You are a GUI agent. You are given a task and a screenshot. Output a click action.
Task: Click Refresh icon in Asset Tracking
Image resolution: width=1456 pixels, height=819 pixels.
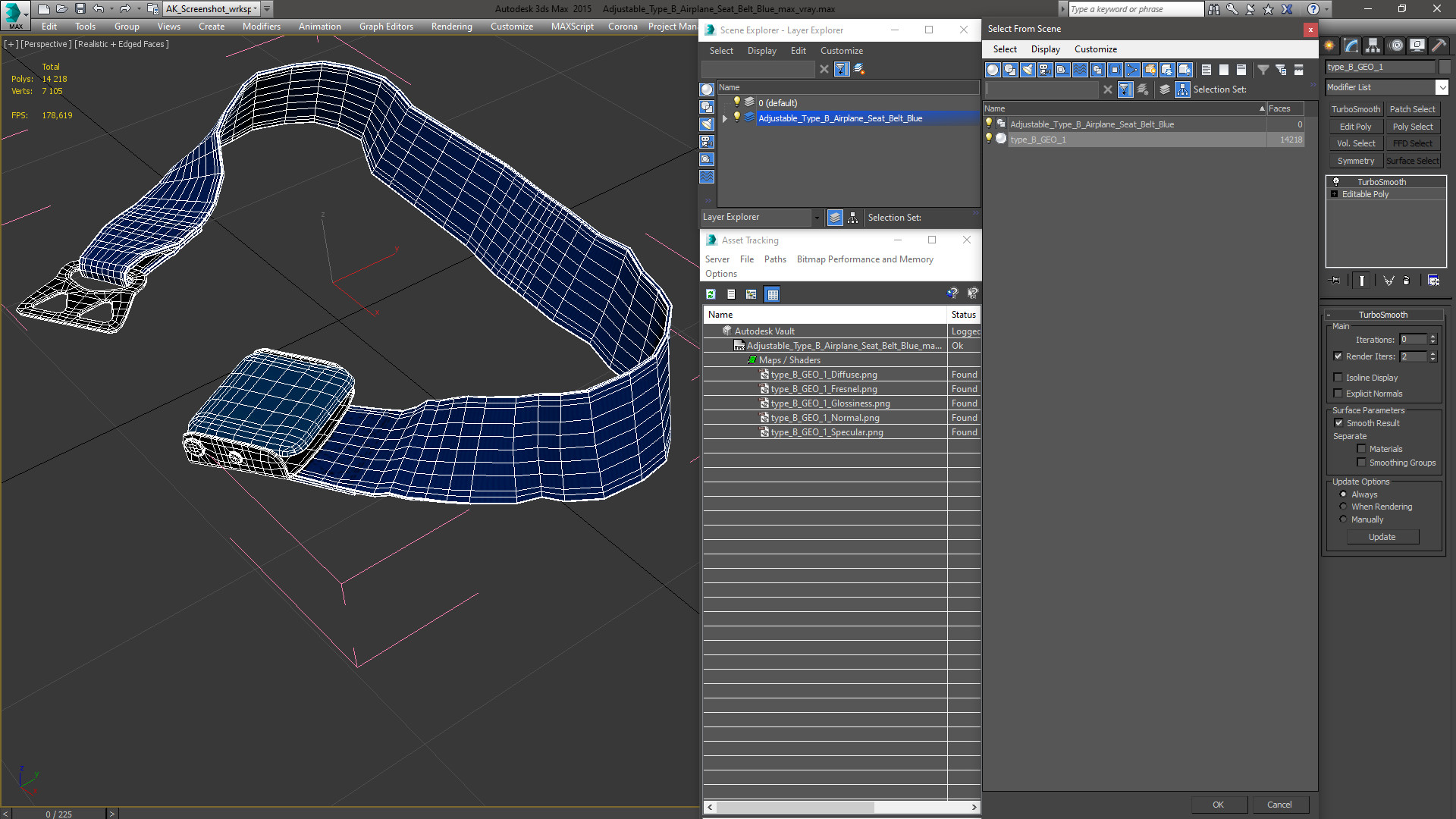(711, 294)
